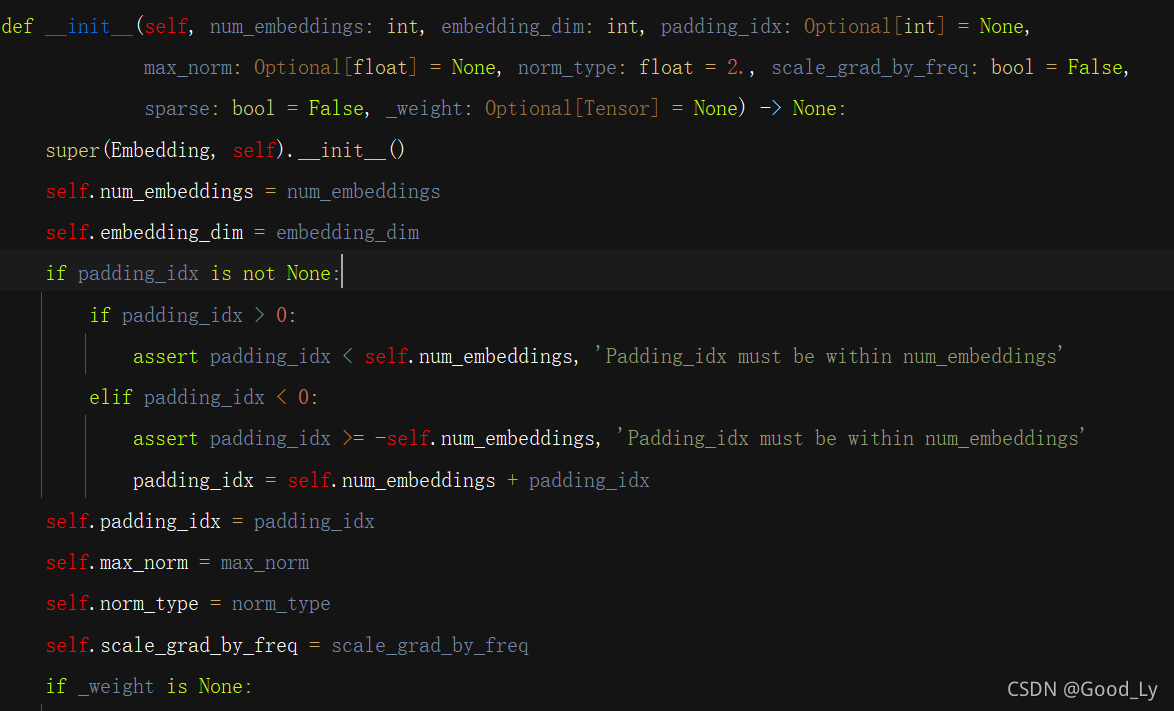Click the False default for scale_grad_by_freq
This screenshot has width=1174, height=711.
click(1095, 67)
